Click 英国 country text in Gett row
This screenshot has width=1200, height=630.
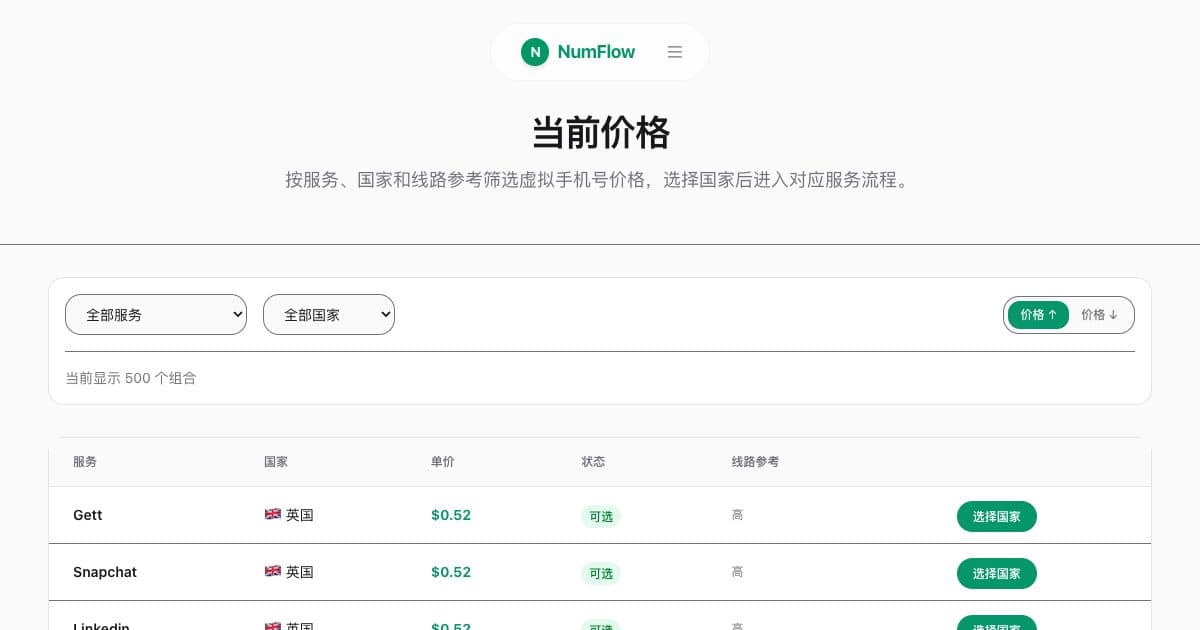(300, 515)
